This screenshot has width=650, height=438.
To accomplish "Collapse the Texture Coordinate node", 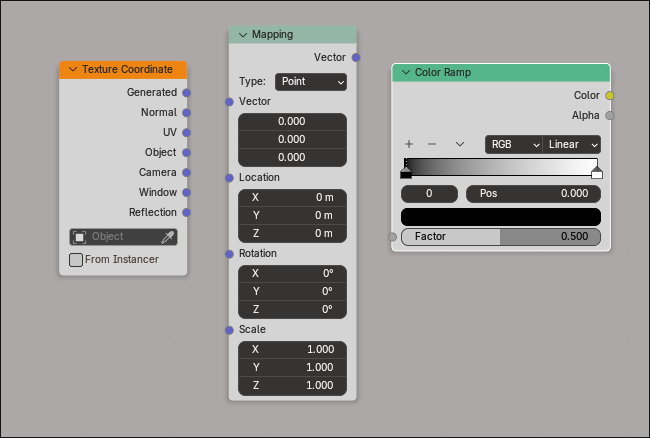I will 73,69.
